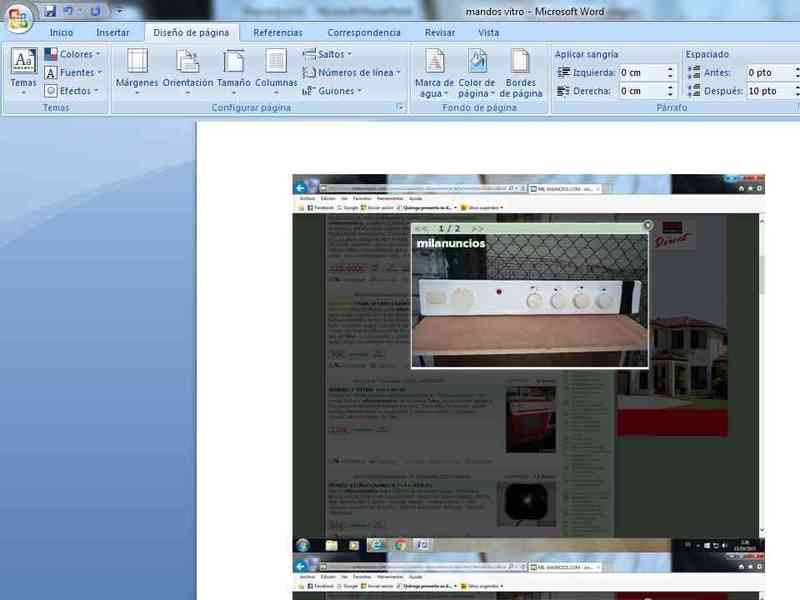Expand the Saltos breaks dropdown
This screenshot has height=600, width=800.
coord(328,54)
